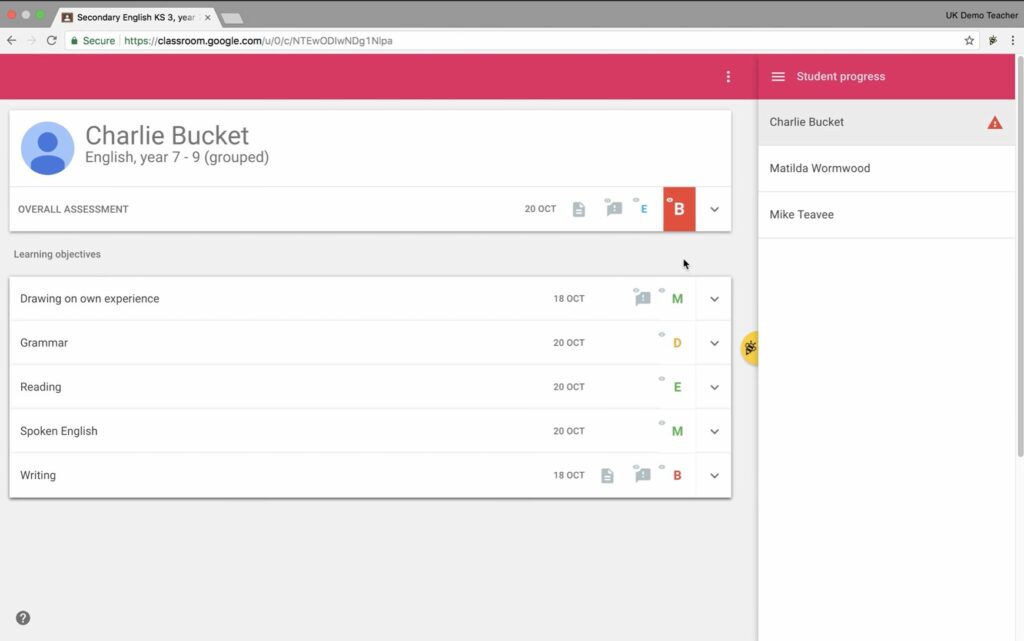Expand the Writing objective
Viewport: 1024px width, 641px height.
click(714, 476)
